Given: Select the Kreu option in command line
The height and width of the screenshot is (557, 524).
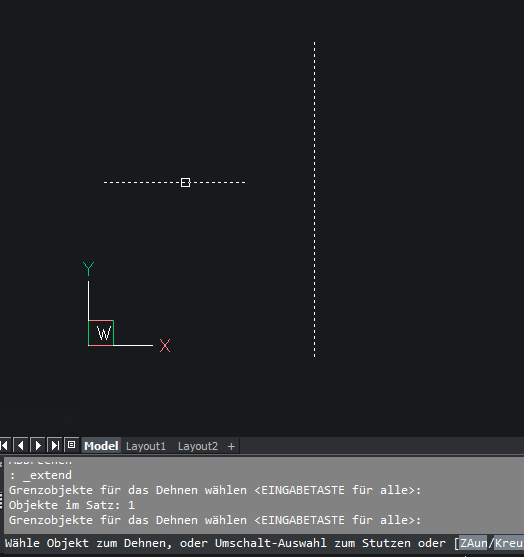Looking at the screenshot, I should coord(509,543).
